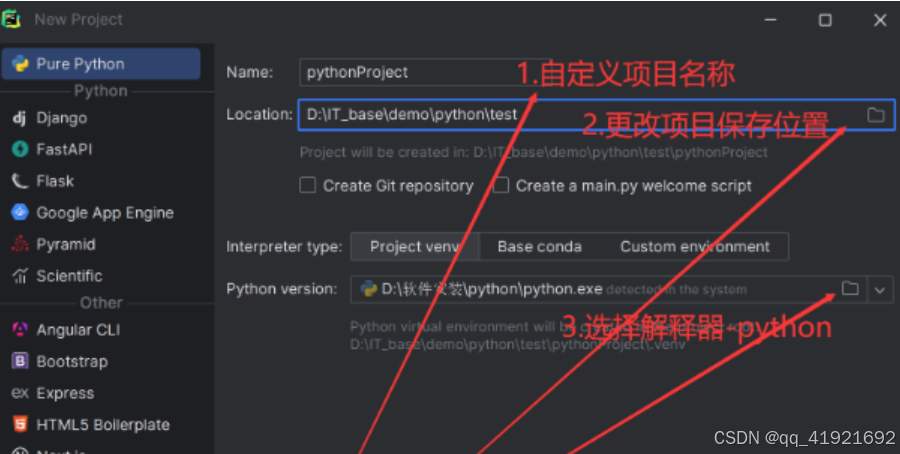Image resolution: width=900 pixels, height=454 pixels.
Task: Click the Angular CLI icon
Action: point(20,329)
